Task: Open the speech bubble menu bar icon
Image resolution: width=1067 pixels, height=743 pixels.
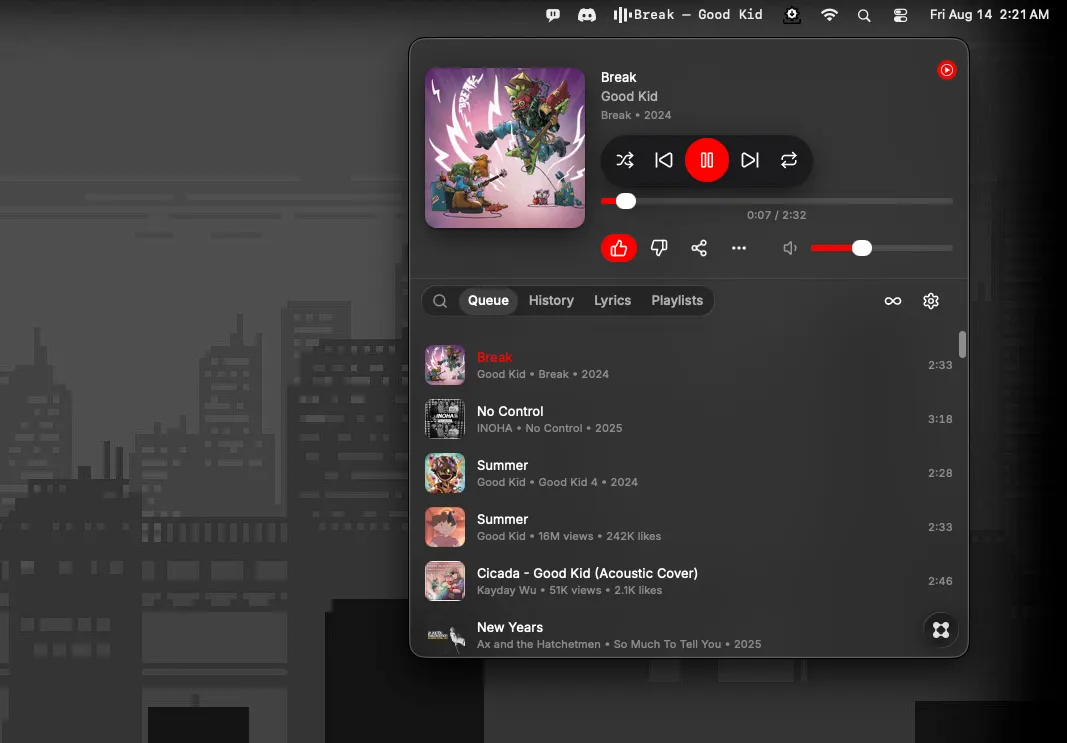Action: point(553,14)
